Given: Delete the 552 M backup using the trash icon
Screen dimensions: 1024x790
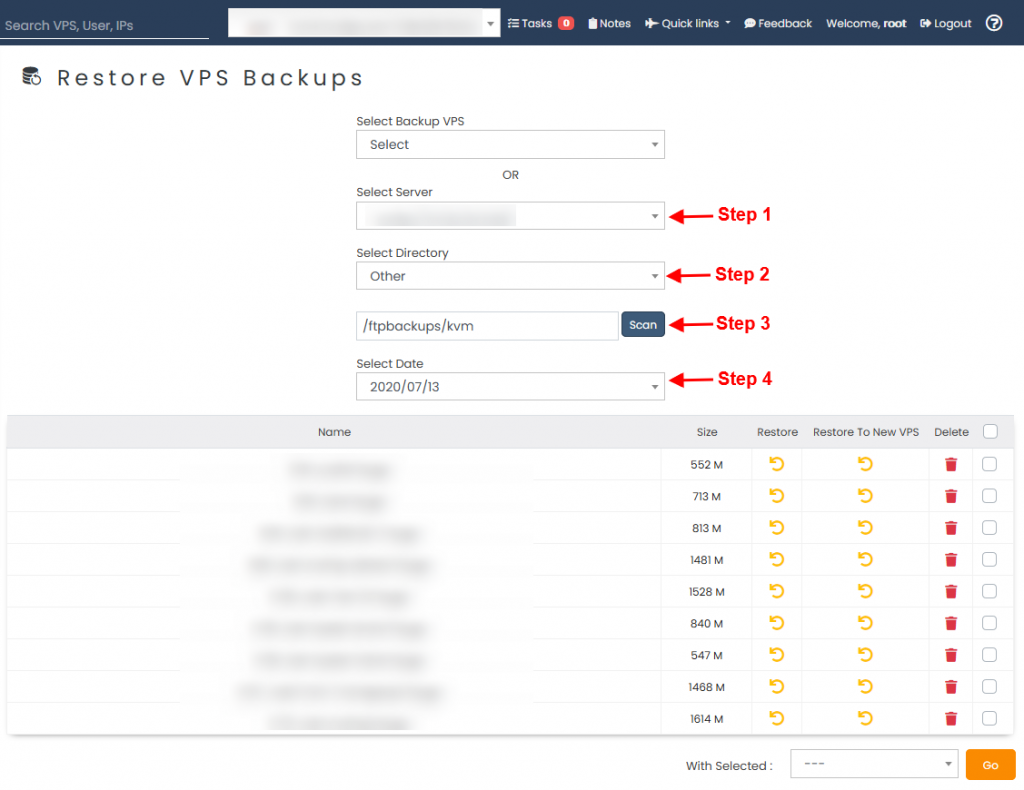Looking at the screenshot, I should click(x=950, y=464).
